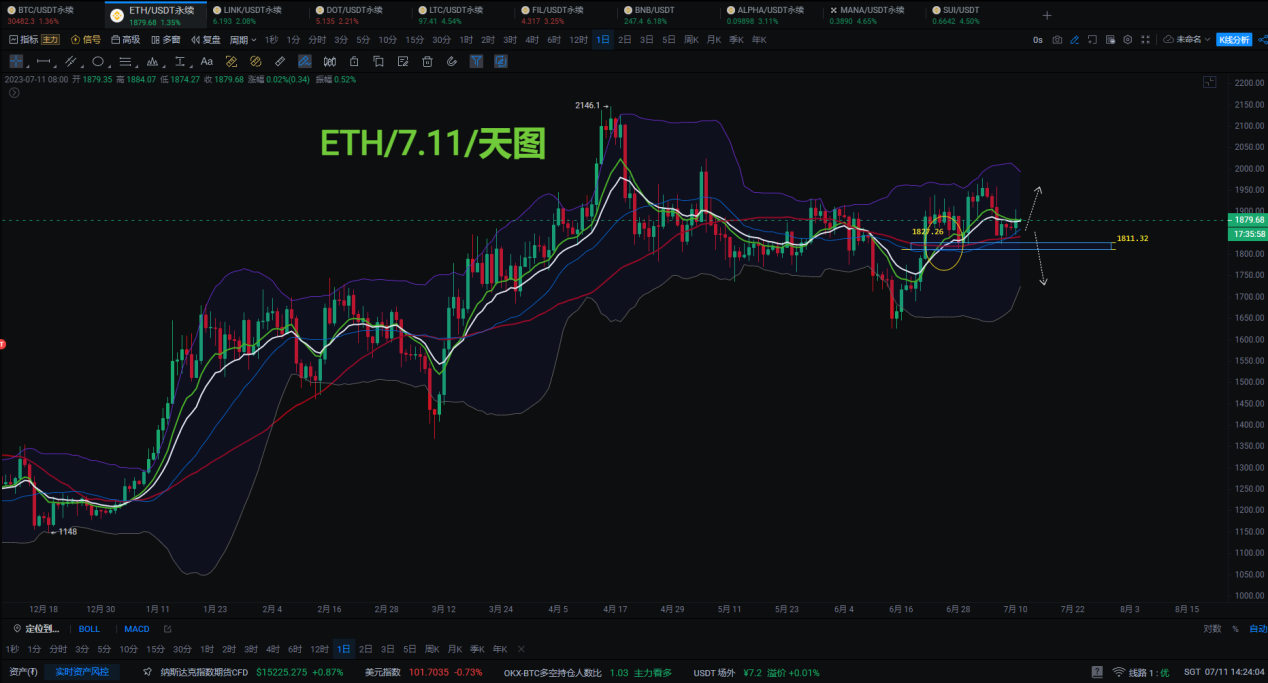
Task: Switch to LTC/USDT永续 tab
Action: 463,15
